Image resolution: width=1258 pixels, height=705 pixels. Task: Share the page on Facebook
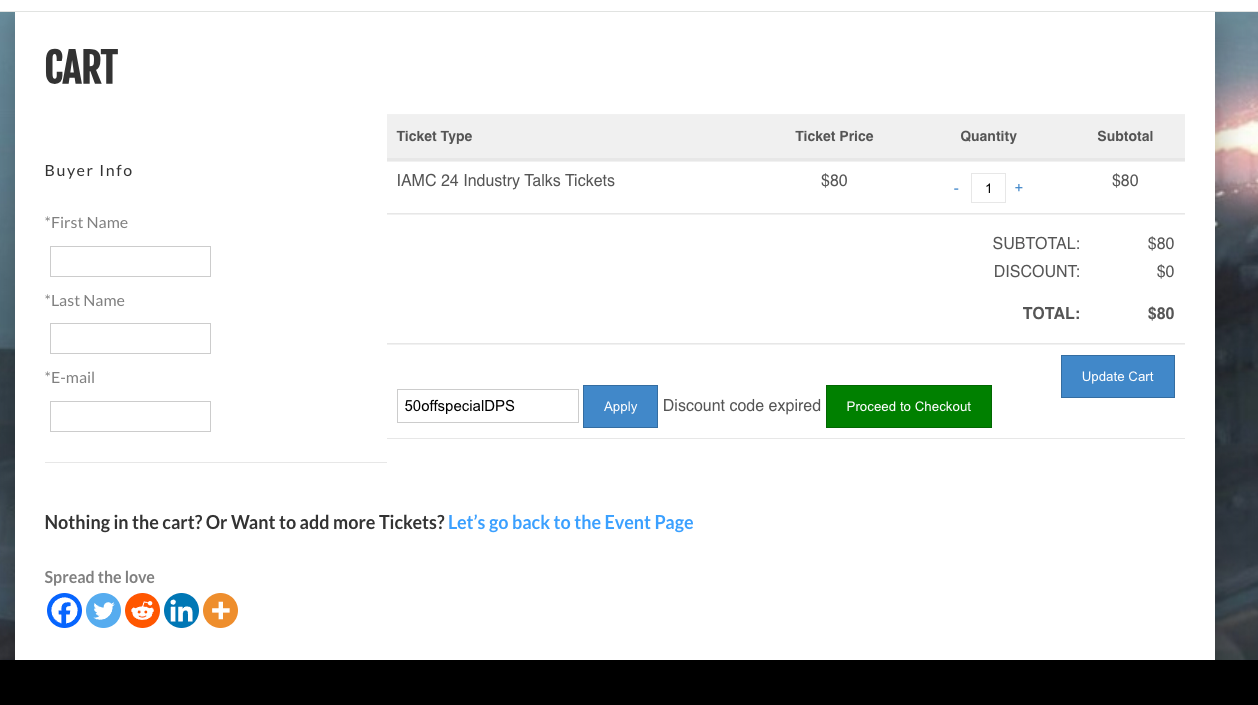pyautogui.click(x=64, y=610)
